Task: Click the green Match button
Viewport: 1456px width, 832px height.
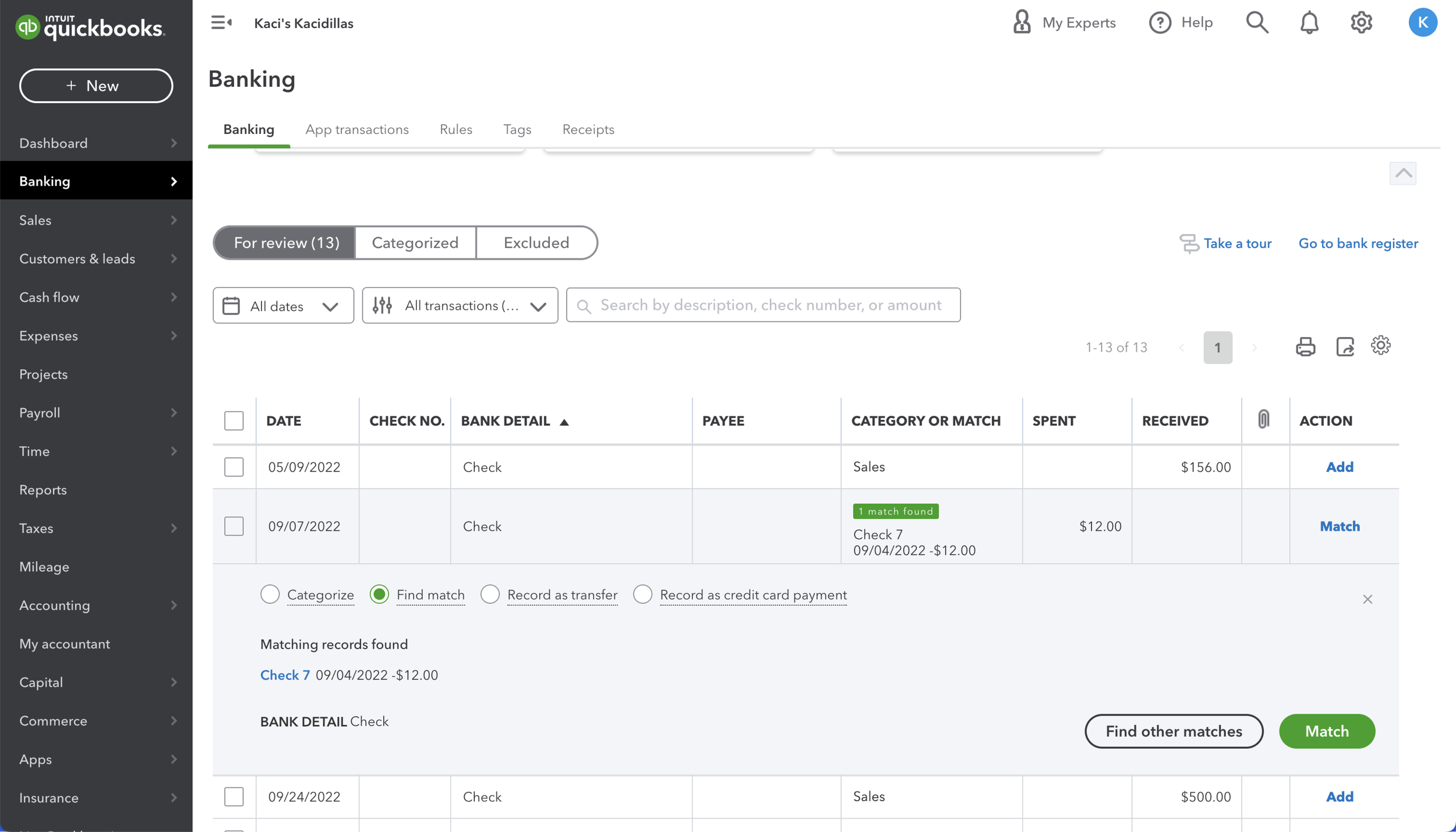Action: click(x=1327, y=731)
